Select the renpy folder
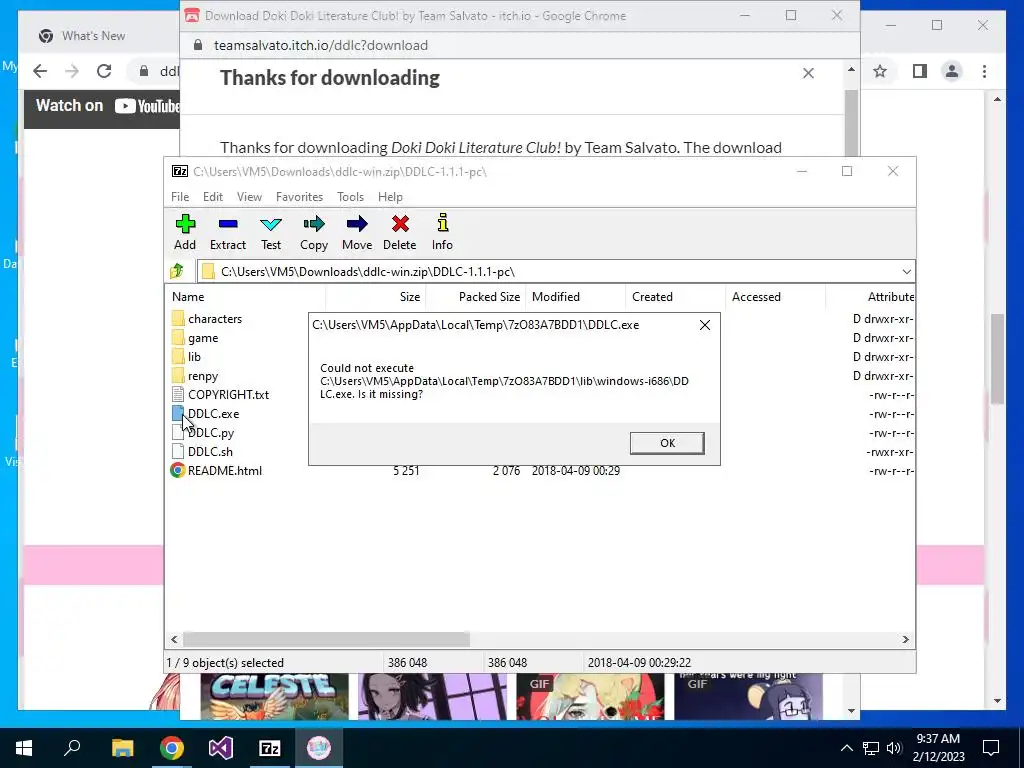Viewport: 1024px width, 768px height. point(195,376)
